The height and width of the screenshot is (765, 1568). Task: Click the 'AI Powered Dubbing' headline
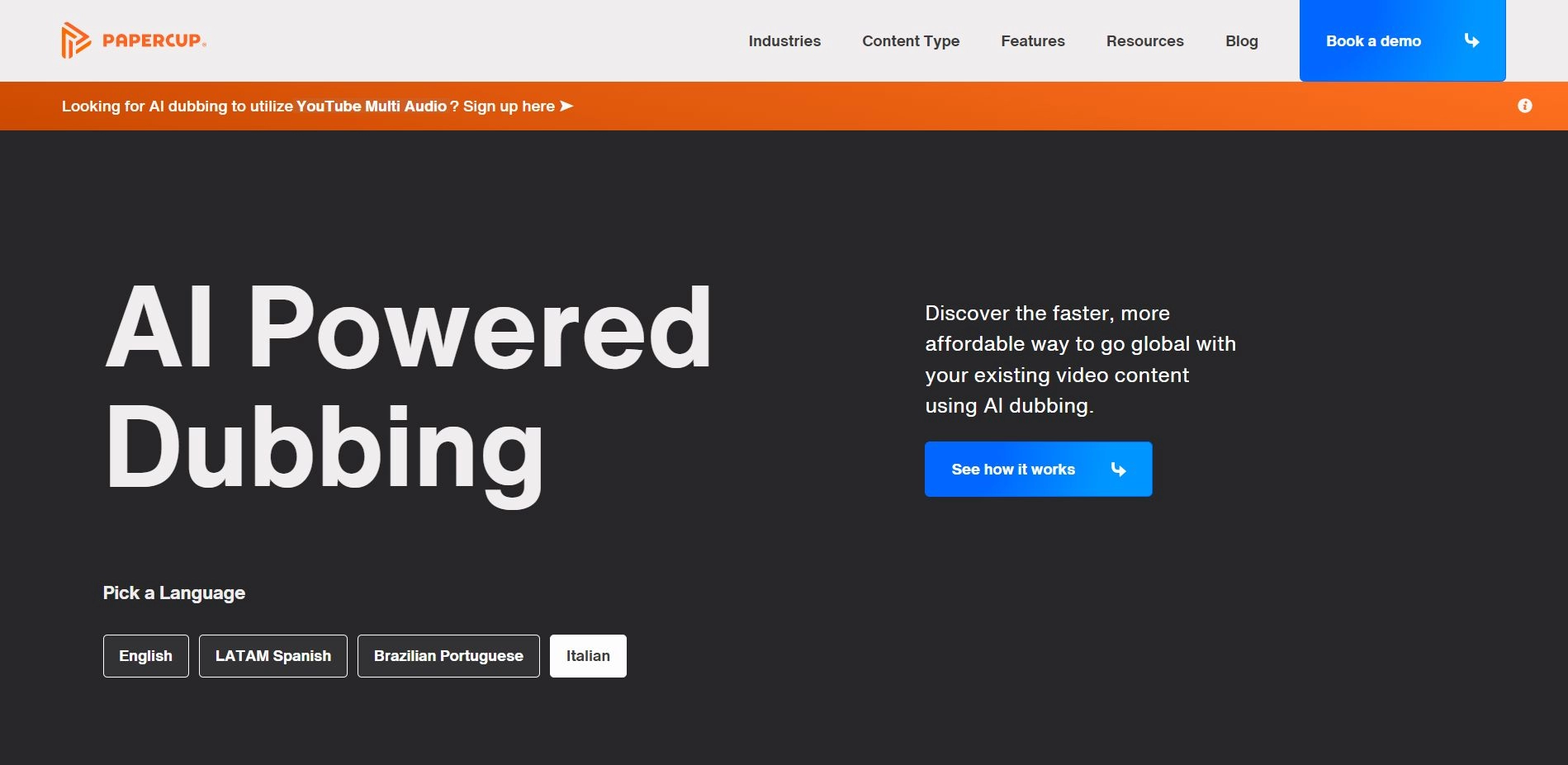[x=408, y=388]
